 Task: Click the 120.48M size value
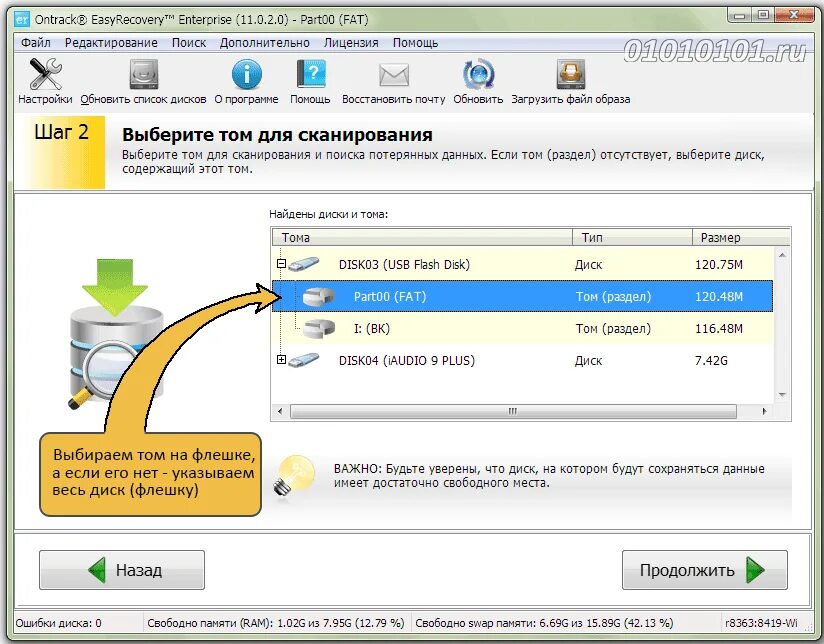(718, 297)
